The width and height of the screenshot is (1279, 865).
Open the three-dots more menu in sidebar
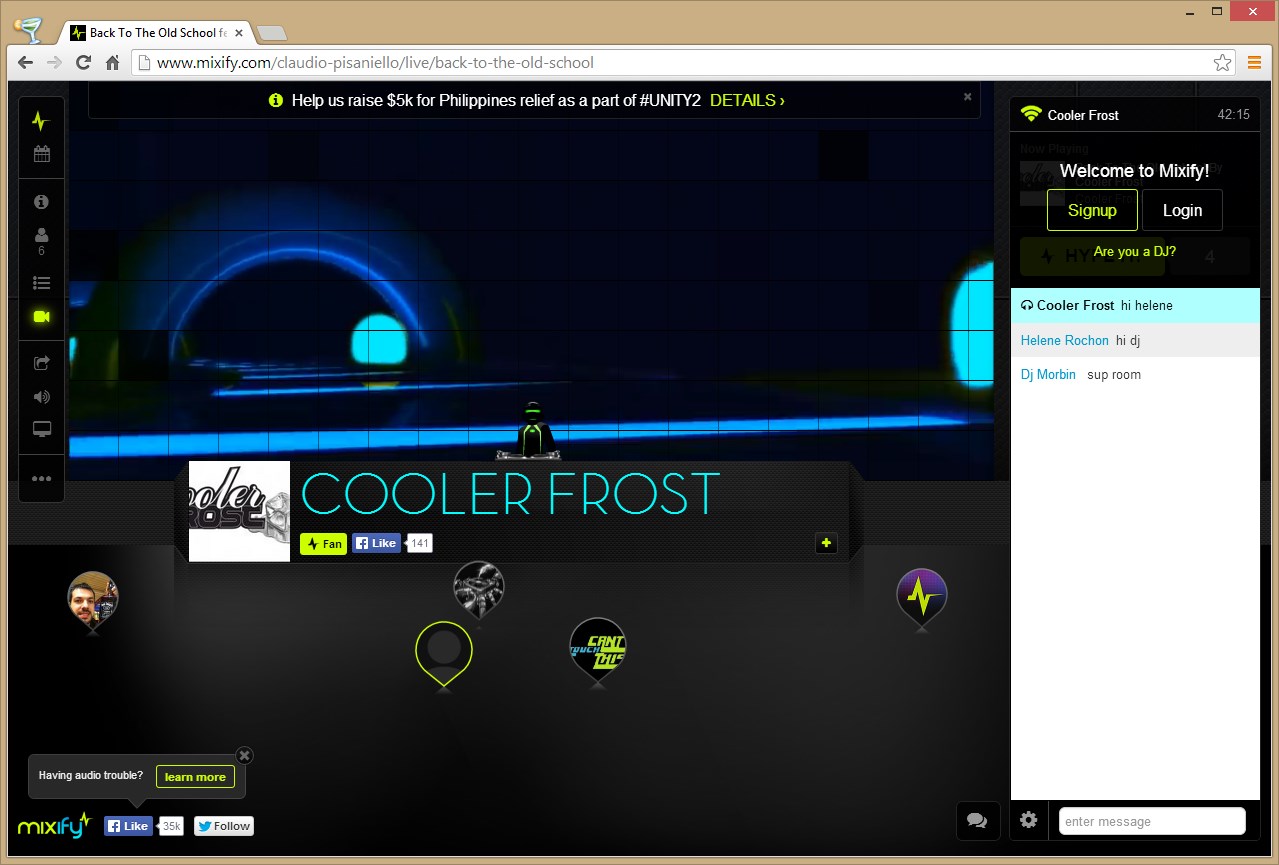(41, 478)
